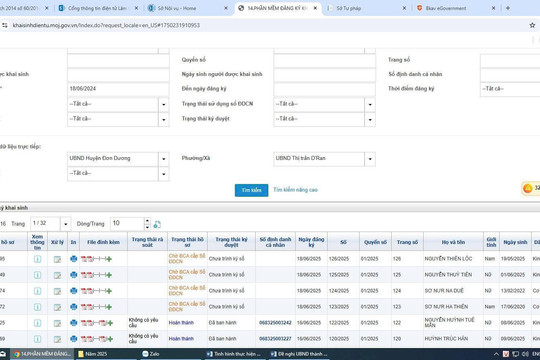Viewport: 540px width, 360px height.
Task: Click the browser address bar URL
Action: coord(106,25)
